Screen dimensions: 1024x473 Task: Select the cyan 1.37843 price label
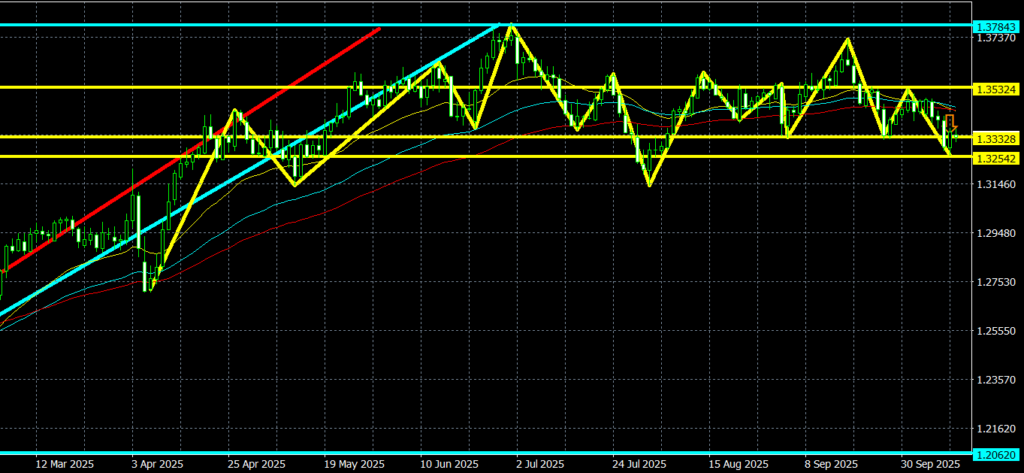click(997, 26)
